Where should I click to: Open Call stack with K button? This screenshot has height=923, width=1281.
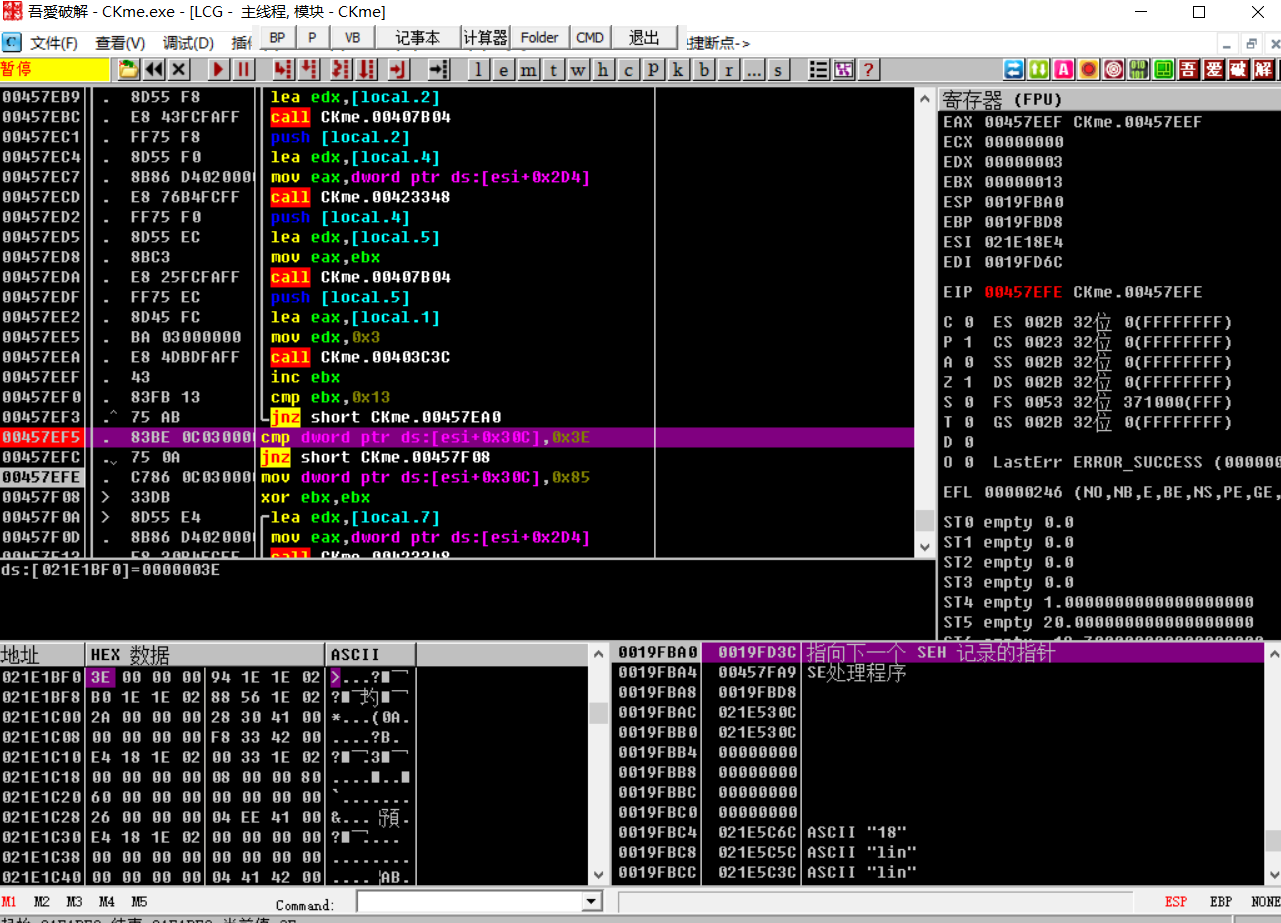click(678, 70)
